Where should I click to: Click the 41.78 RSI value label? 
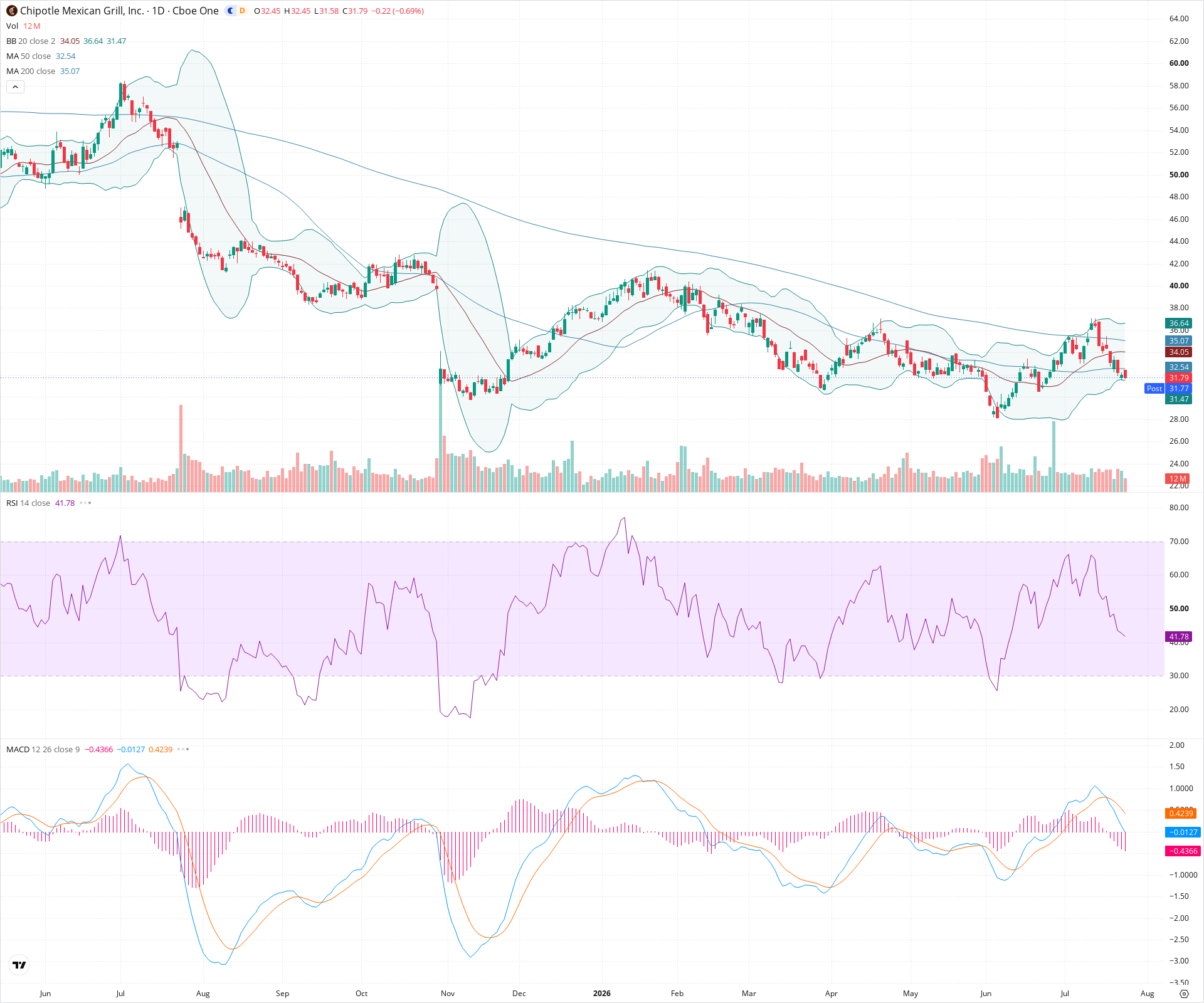[x=1178, y=637]
